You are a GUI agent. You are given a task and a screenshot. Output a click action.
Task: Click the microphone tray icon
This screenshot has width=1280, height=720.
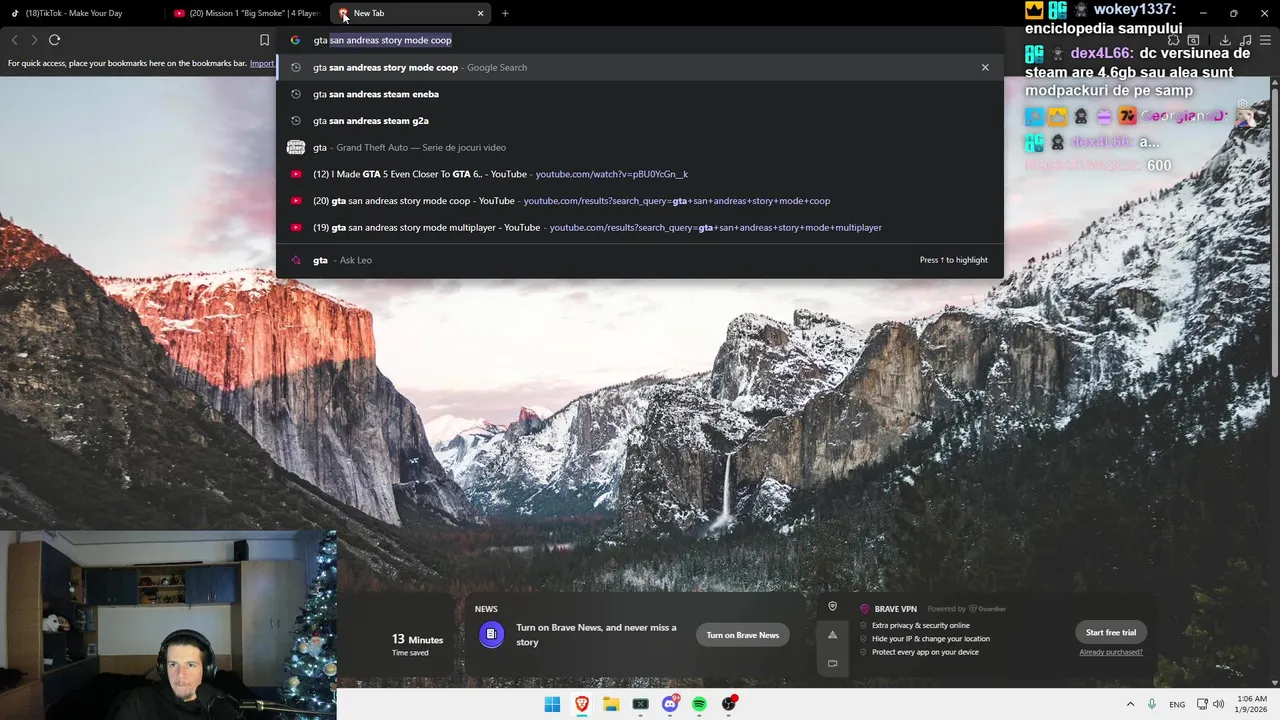click(1152, 704)
